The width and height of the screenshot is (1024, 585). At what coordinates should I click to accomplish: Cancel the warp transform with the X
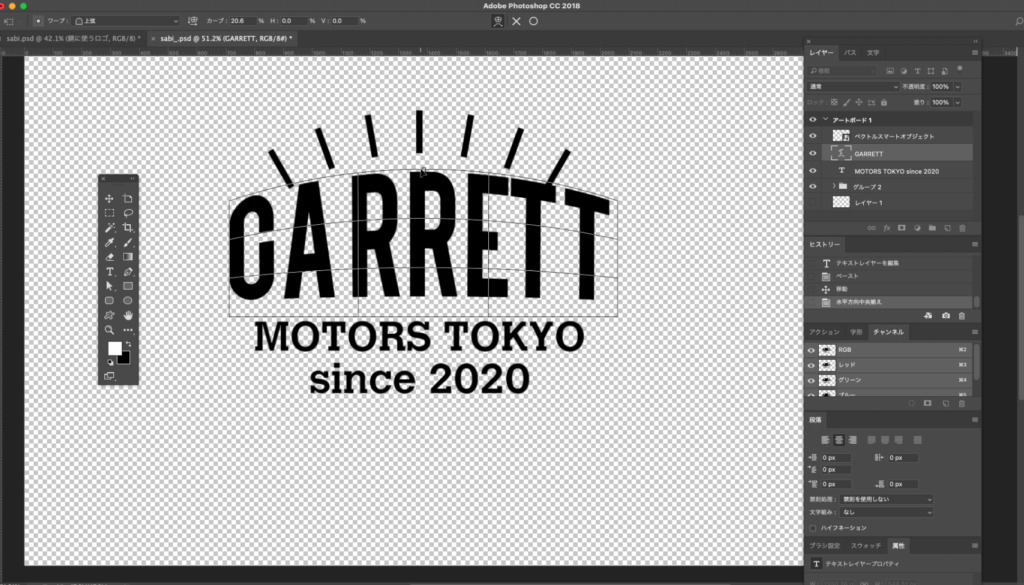[x=516, y=21]
